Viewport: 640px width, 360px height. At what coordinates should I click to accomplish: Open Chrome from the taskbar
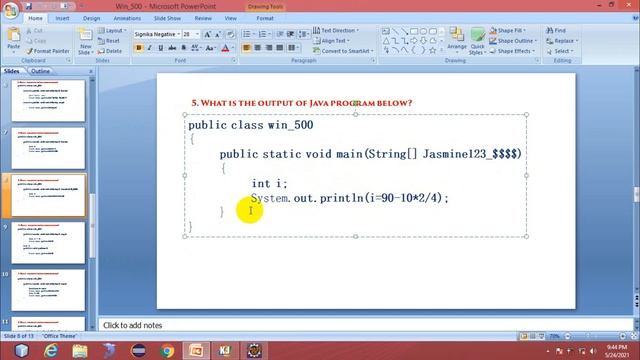pyautogui.click(x=167, y=351)
